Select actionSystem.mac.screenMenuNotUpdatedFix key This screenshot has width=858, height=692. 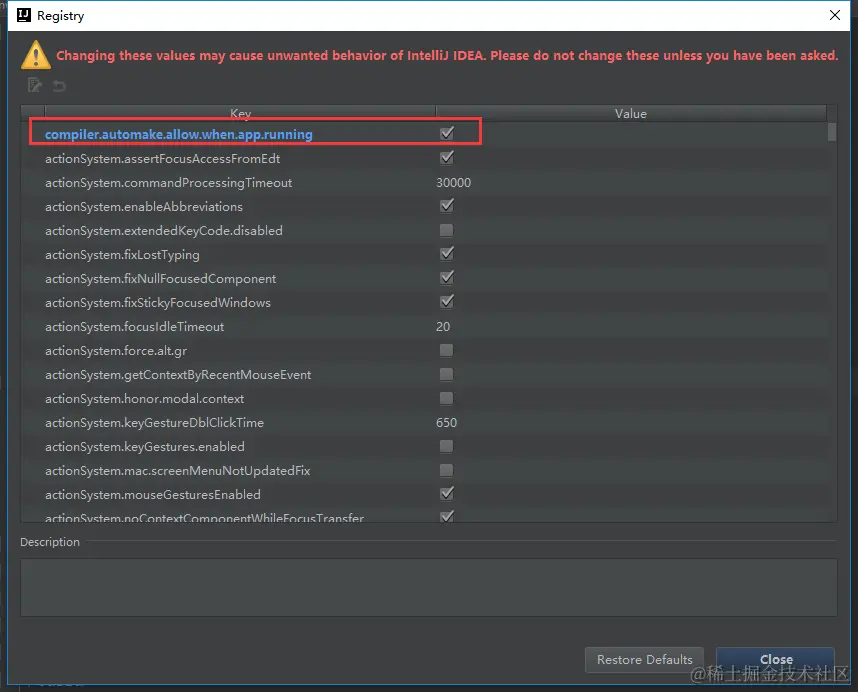(177, 471)
